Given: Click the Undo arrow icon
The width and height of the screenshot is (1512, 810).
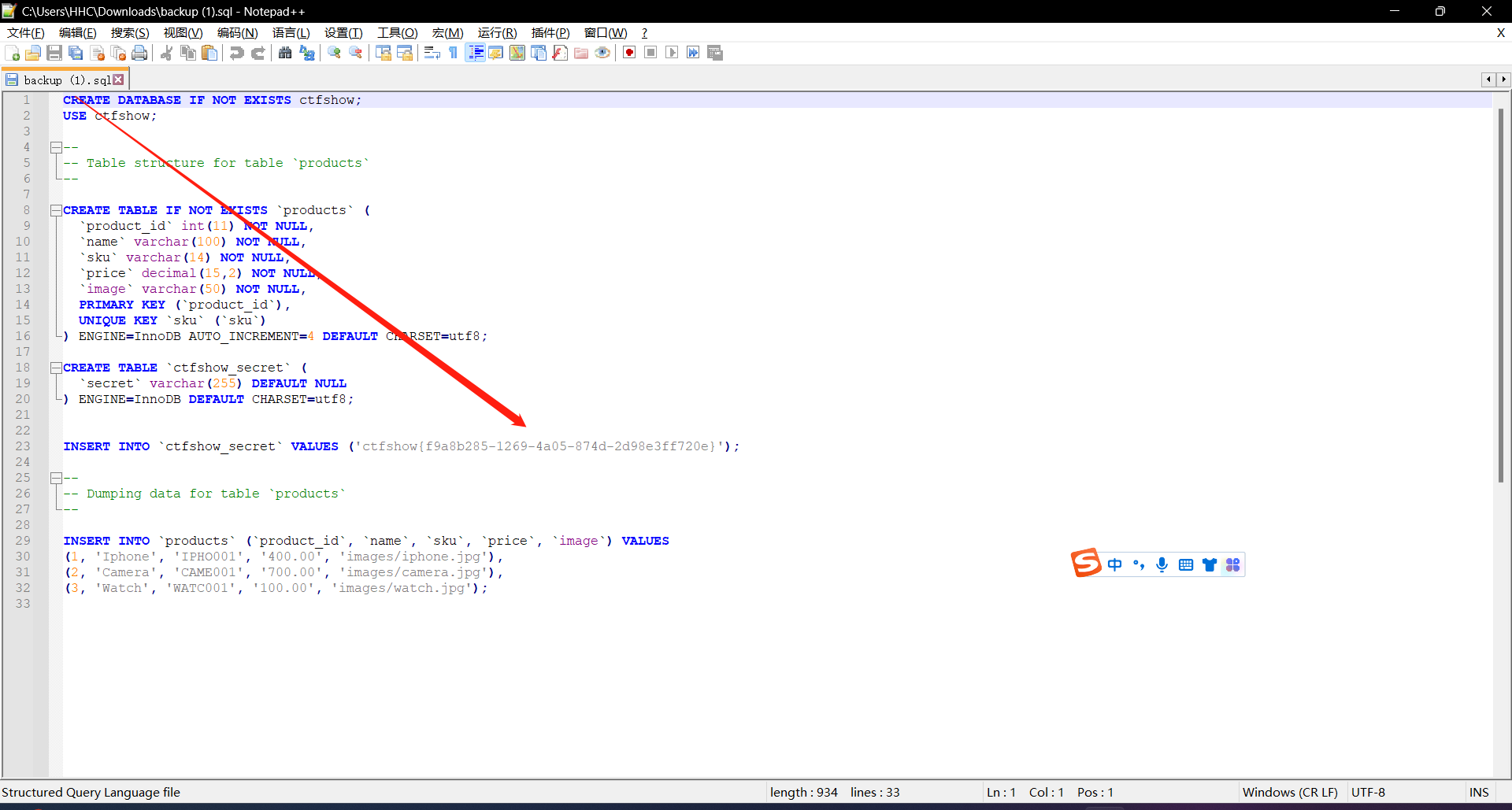Looking at the screenshot, I should pyautogui.click(x=236, y=53).
